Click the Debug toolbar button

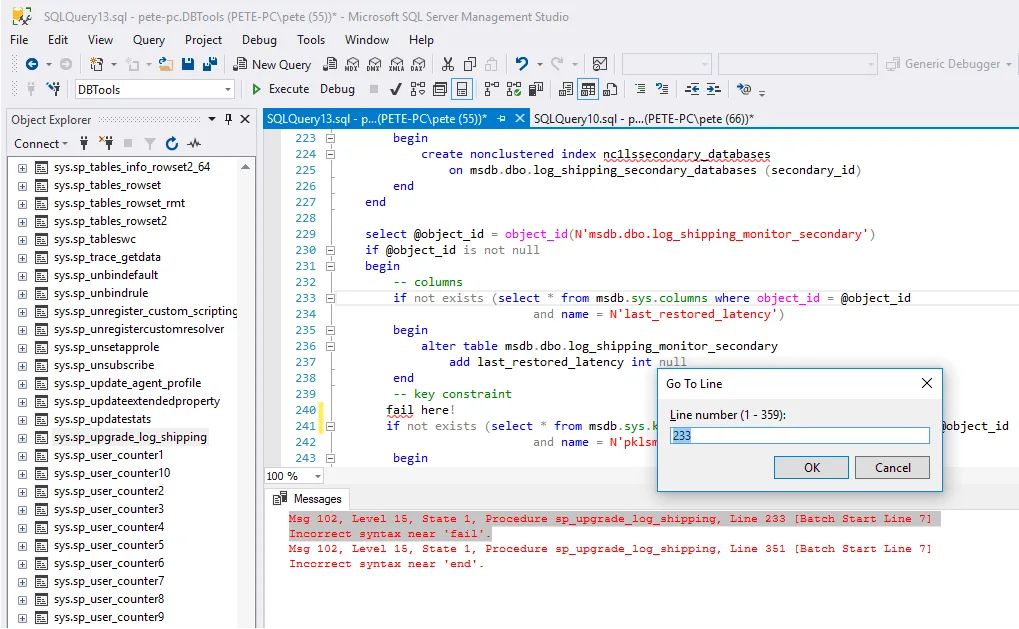click(337, 89)
